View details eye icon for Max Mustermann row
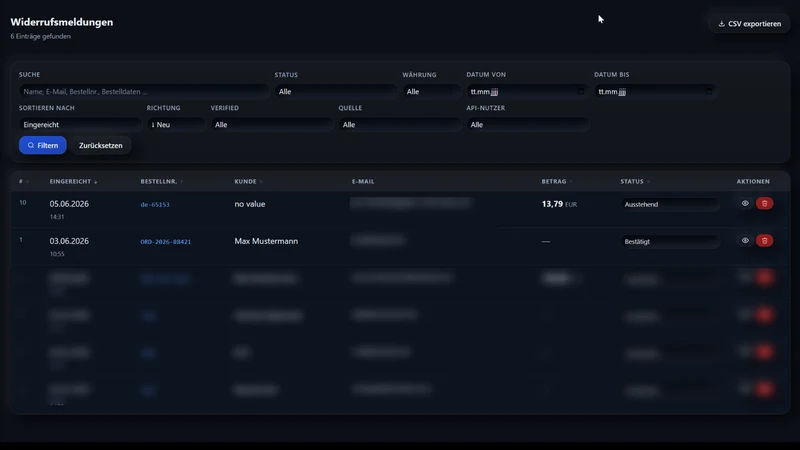Image resolution: width=800 pixels, height=450 pixels. pyautogui.click(x=745, y=240)
